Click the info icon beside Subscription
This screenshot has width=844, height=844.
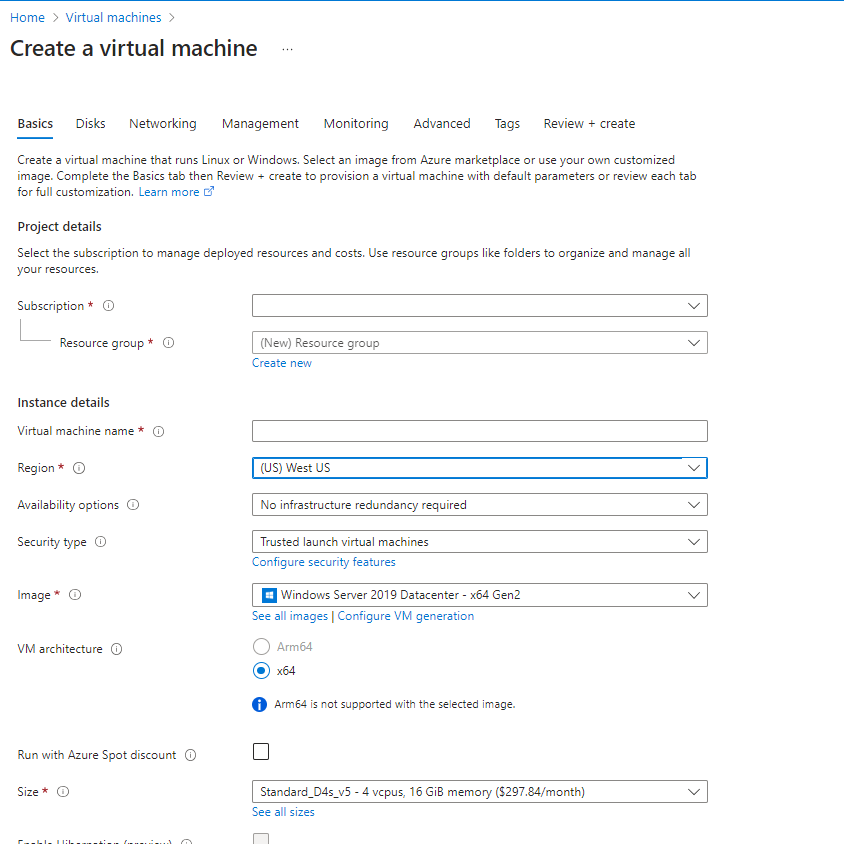coord(107,306)
